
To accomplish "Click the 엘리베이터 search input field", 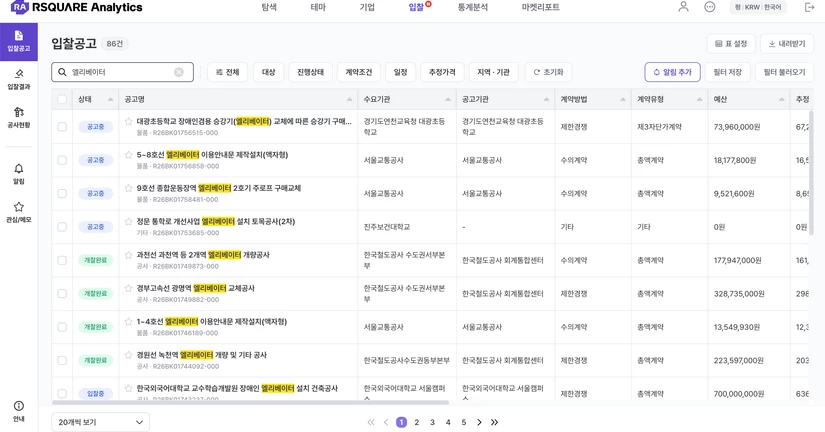I will pos(122,72).
